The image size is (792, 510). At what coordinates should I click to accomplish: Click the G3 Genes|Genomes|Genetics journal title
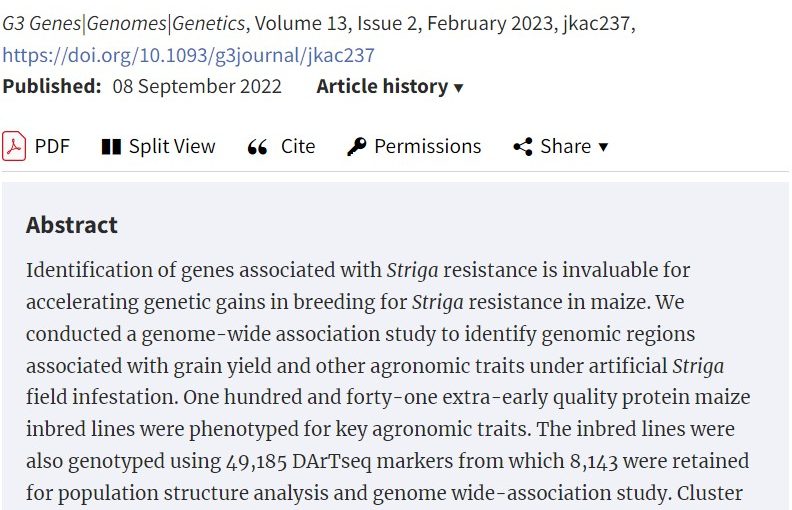(x=124, y=22)
